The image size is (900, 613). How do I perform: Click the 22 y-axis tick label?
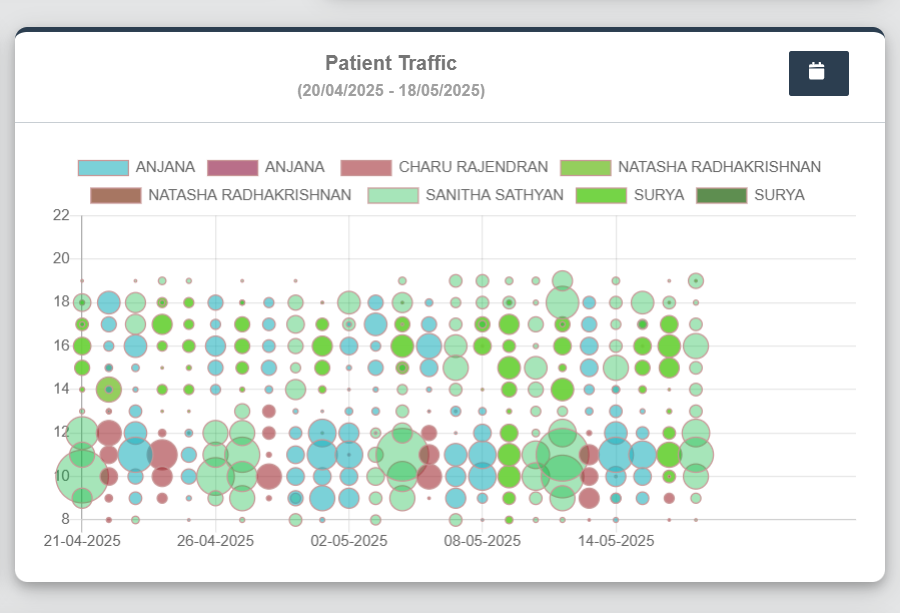pos(61,215)
